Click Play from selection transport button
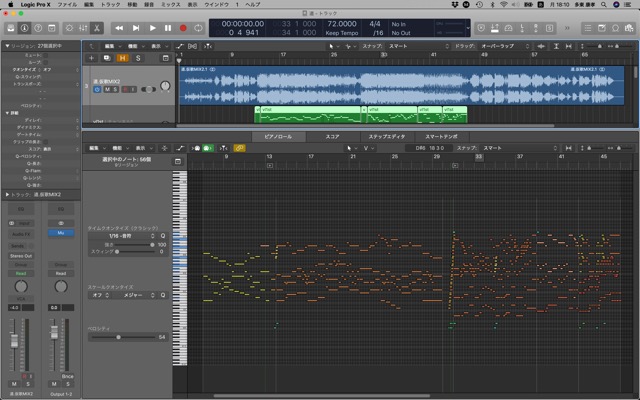640x400 pixels. (x=136, y=28)
